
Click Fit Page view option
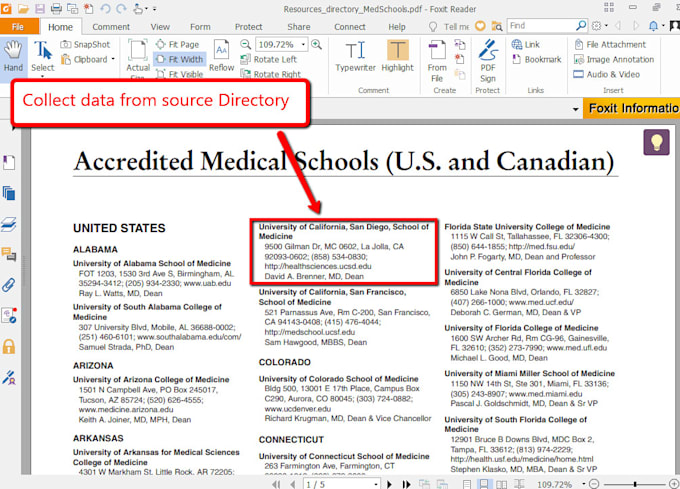[x=177, y=44]
